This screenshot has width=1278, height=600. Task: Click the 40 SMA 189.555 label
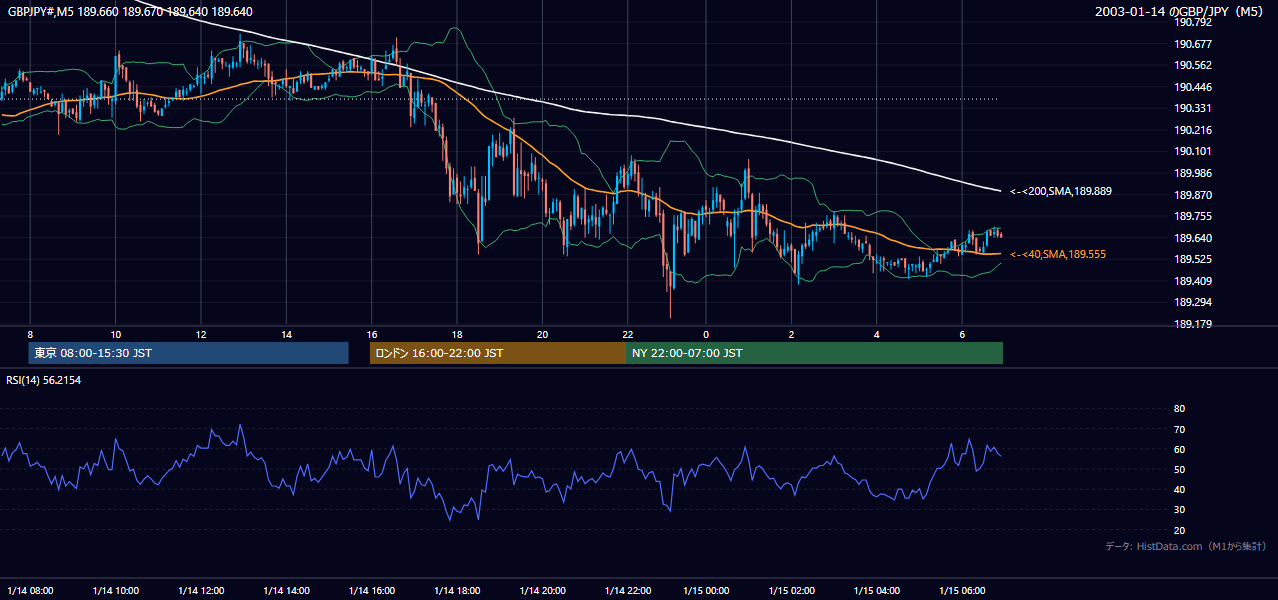pos(1058,254)
